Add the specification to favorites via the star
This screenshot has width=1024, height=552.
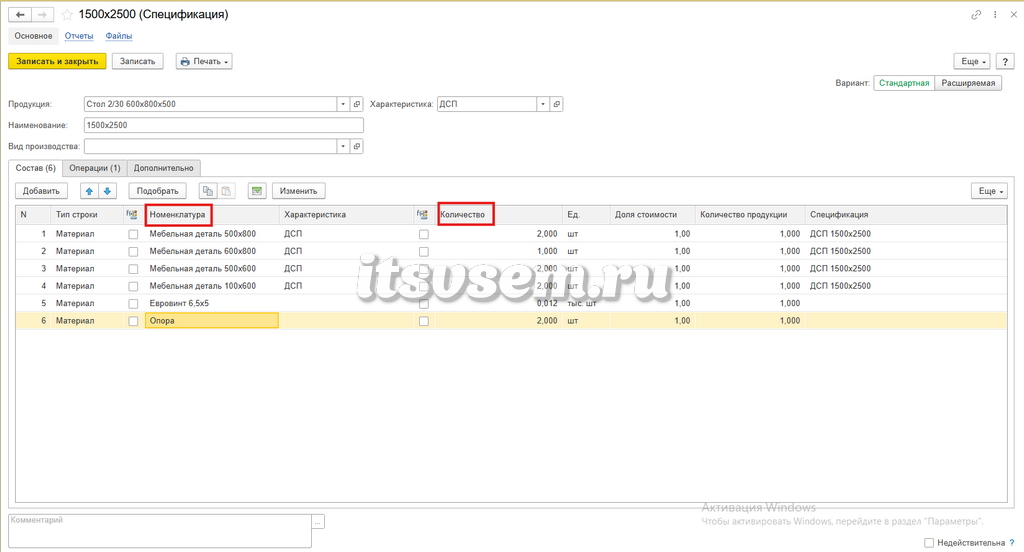coord(67,14)
